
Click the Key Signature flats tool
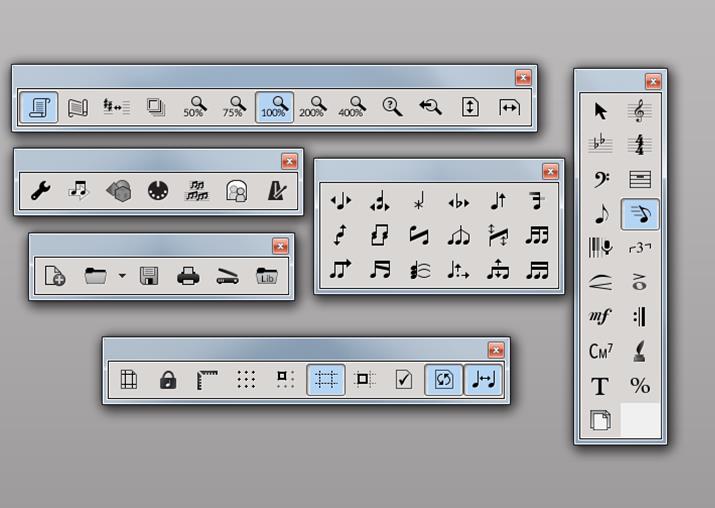(x=600, y=145)
